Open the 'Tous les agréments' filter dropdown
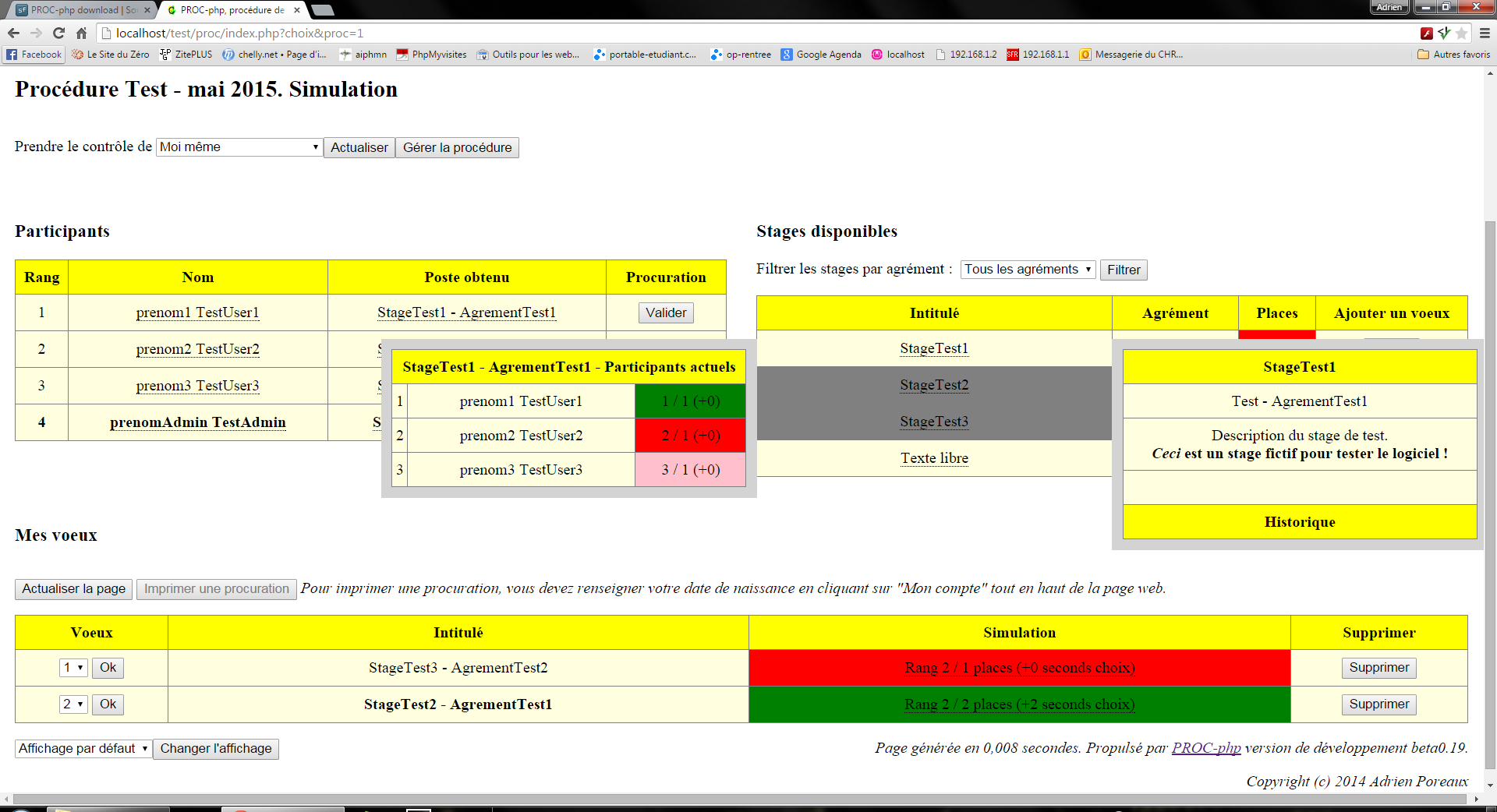Image resolution: width=1497 pixels, height=812 pixels. 1027,269
